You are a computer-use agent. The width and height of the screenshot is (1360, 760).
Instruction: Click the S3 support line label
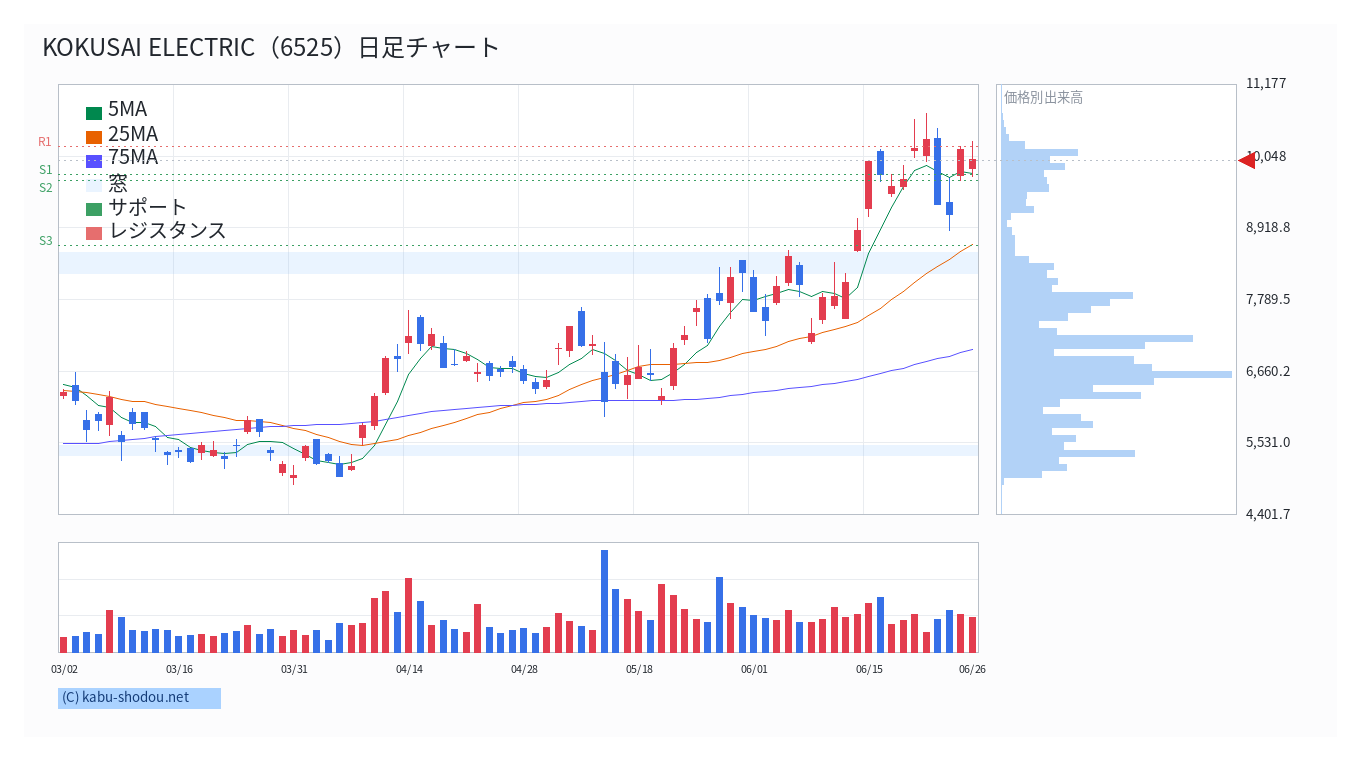(46, 241)
